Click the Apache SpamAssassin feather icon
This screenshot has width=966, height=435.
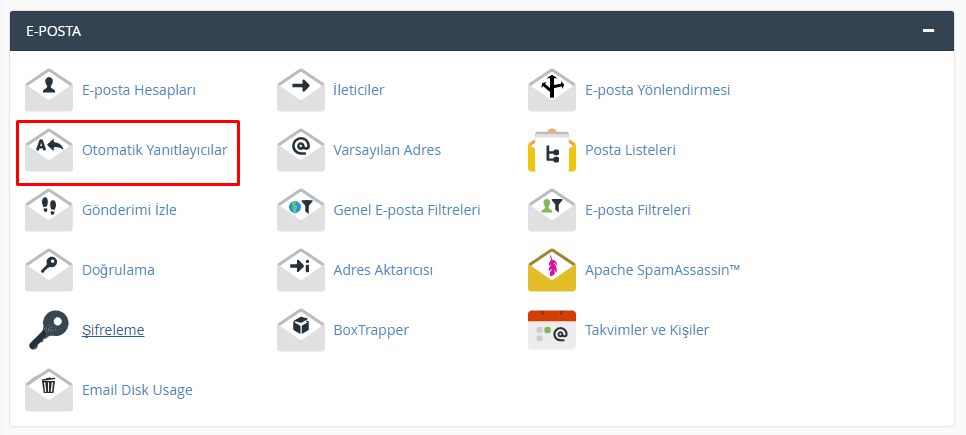[x=552, y=270]
